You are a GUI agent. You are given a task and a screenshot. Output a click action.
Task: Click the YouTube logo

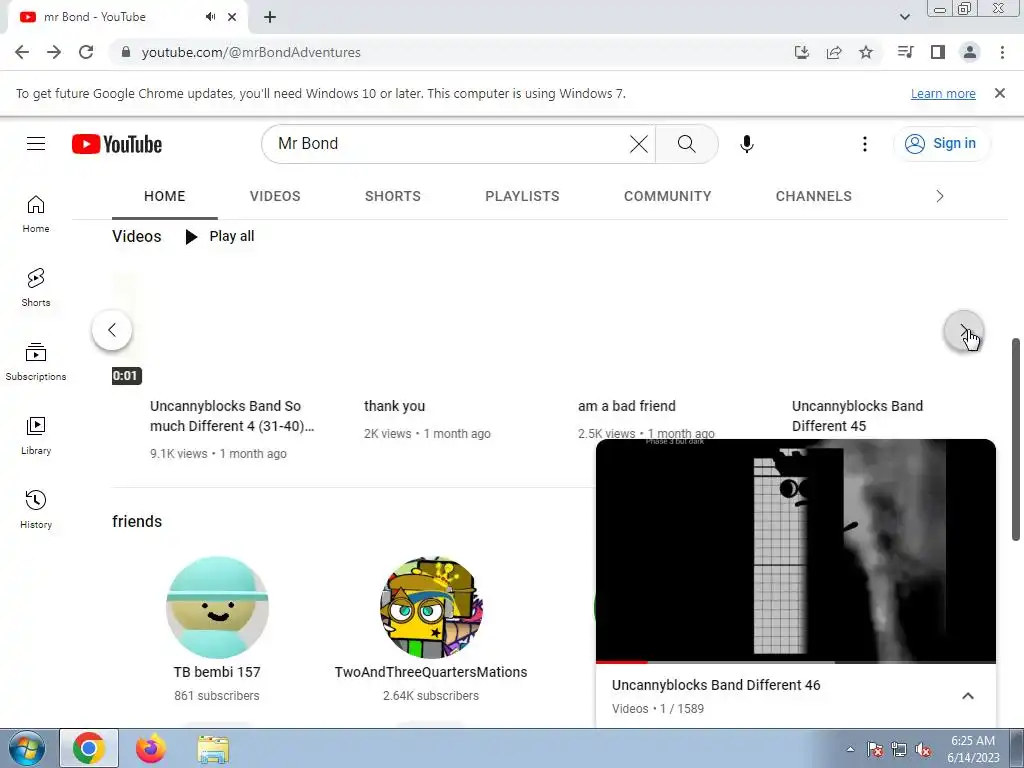point(117,144)
